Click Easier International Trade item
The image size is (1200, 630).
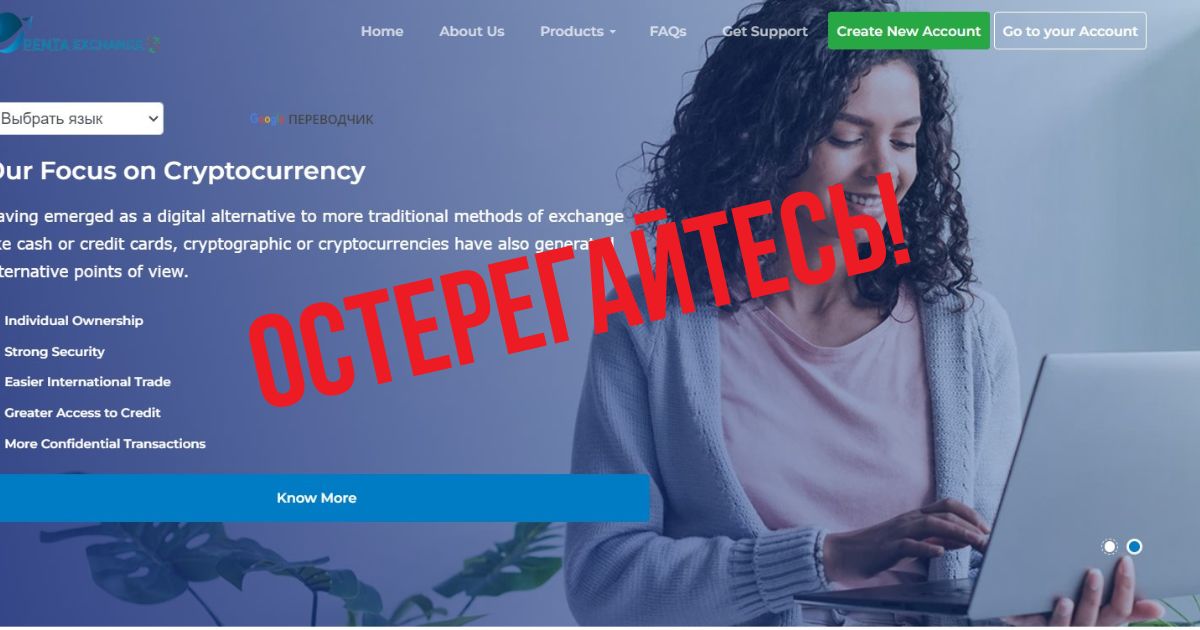(x=87, y=382)
